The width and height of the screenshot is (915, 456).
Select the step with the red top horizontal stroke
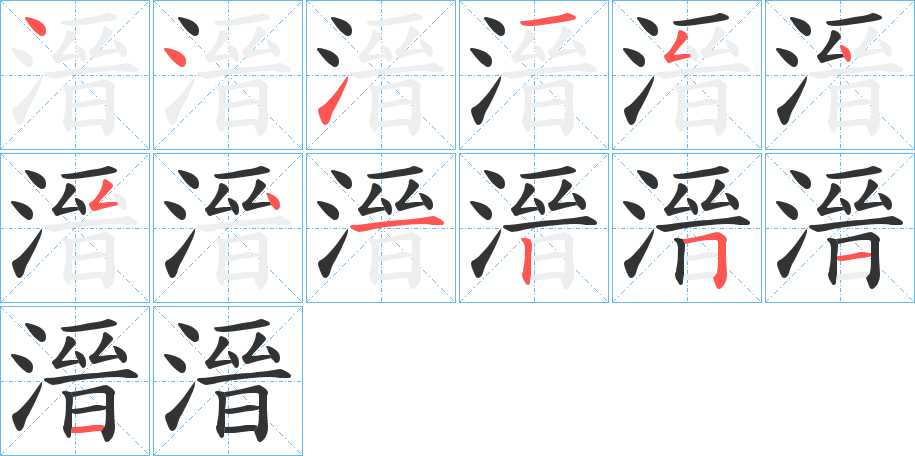pos(533,75)
